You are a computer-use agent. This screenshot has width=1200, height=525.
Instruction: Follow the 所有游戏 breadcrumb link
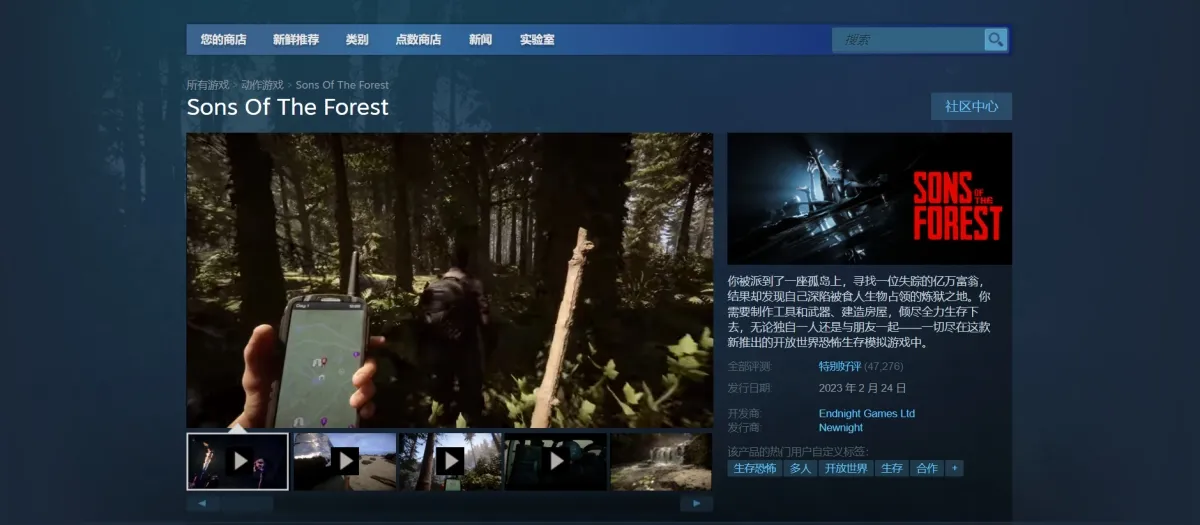pos(207,85)
